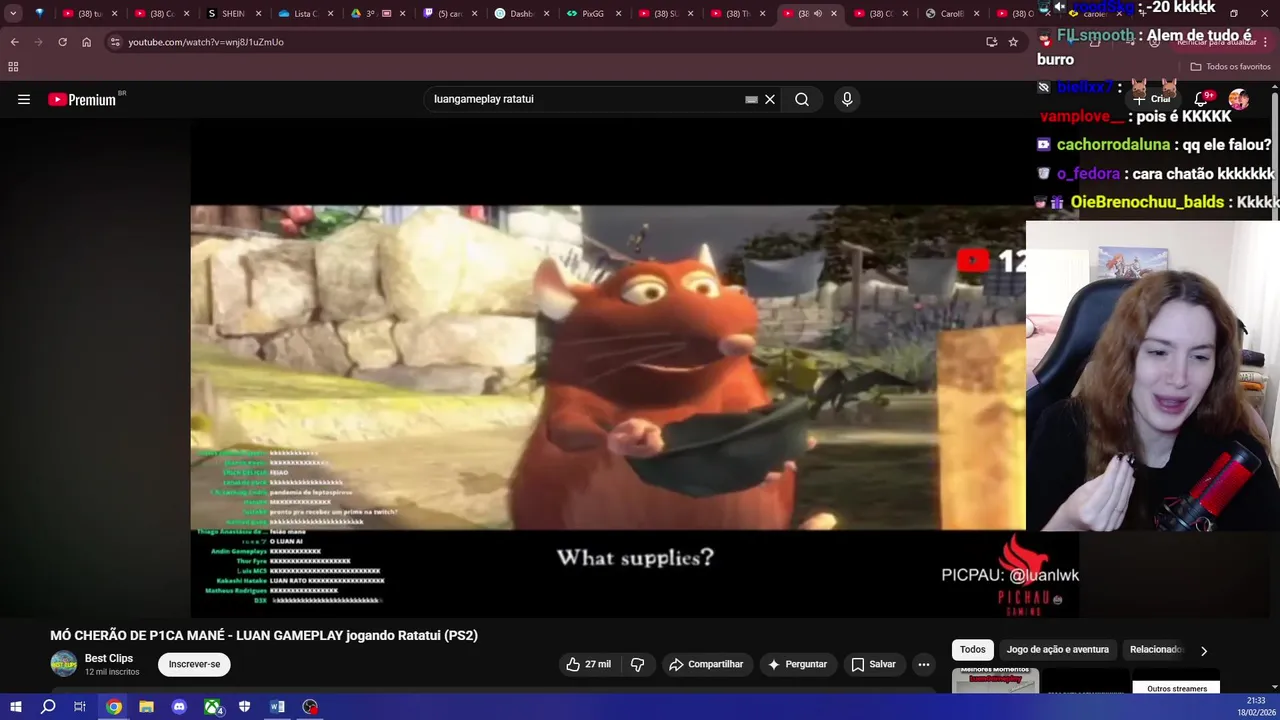
Task: Go back with browser back arrow
Action: pos(14,42)
